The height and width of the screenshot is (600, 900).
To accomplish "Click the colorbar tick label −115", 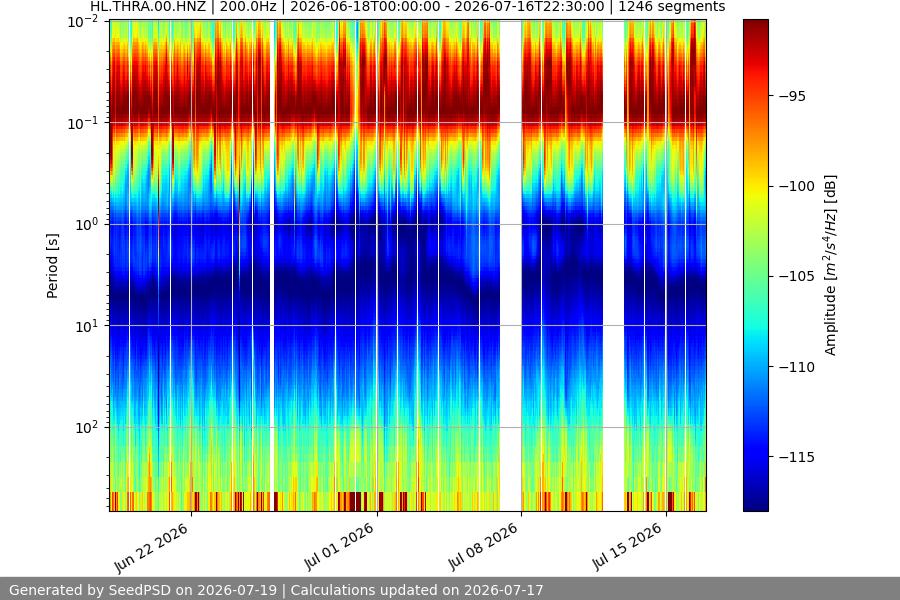I will tap(797, 457).
